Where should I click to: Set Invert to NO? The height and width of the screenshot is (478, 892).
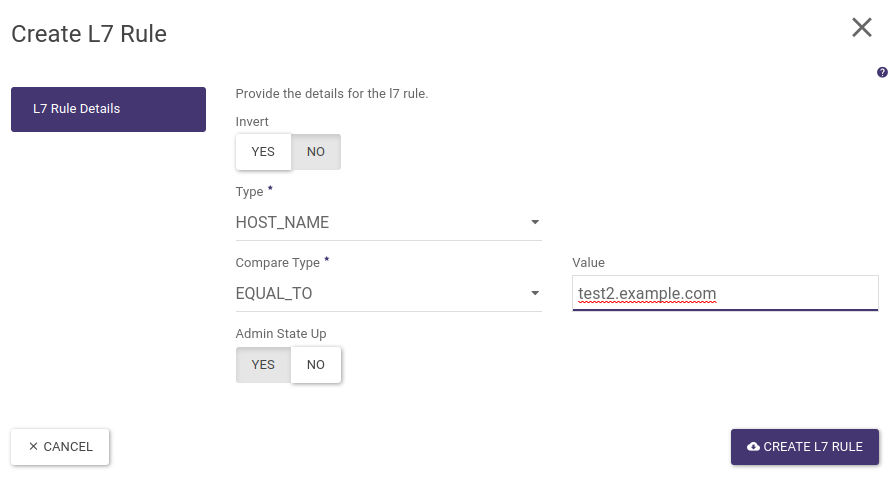[316, 152]
